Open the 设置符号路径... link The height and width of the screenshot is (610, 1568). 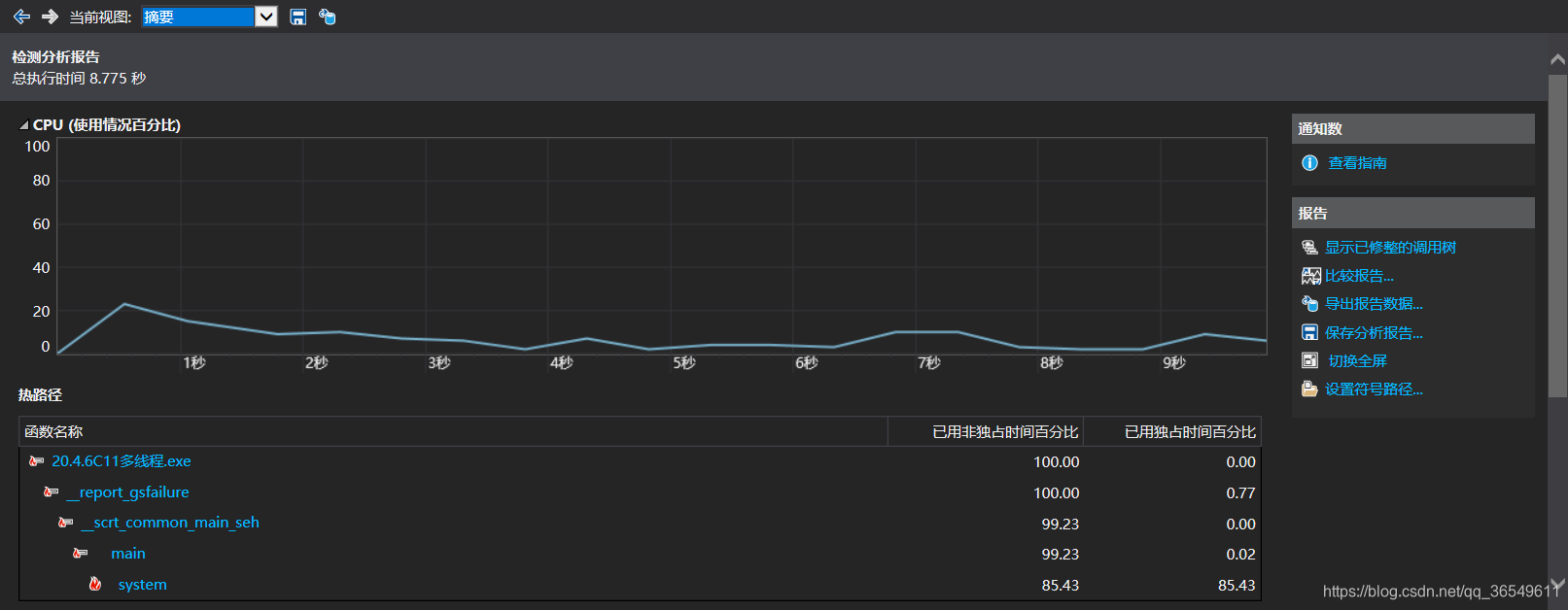(1374, 389)
